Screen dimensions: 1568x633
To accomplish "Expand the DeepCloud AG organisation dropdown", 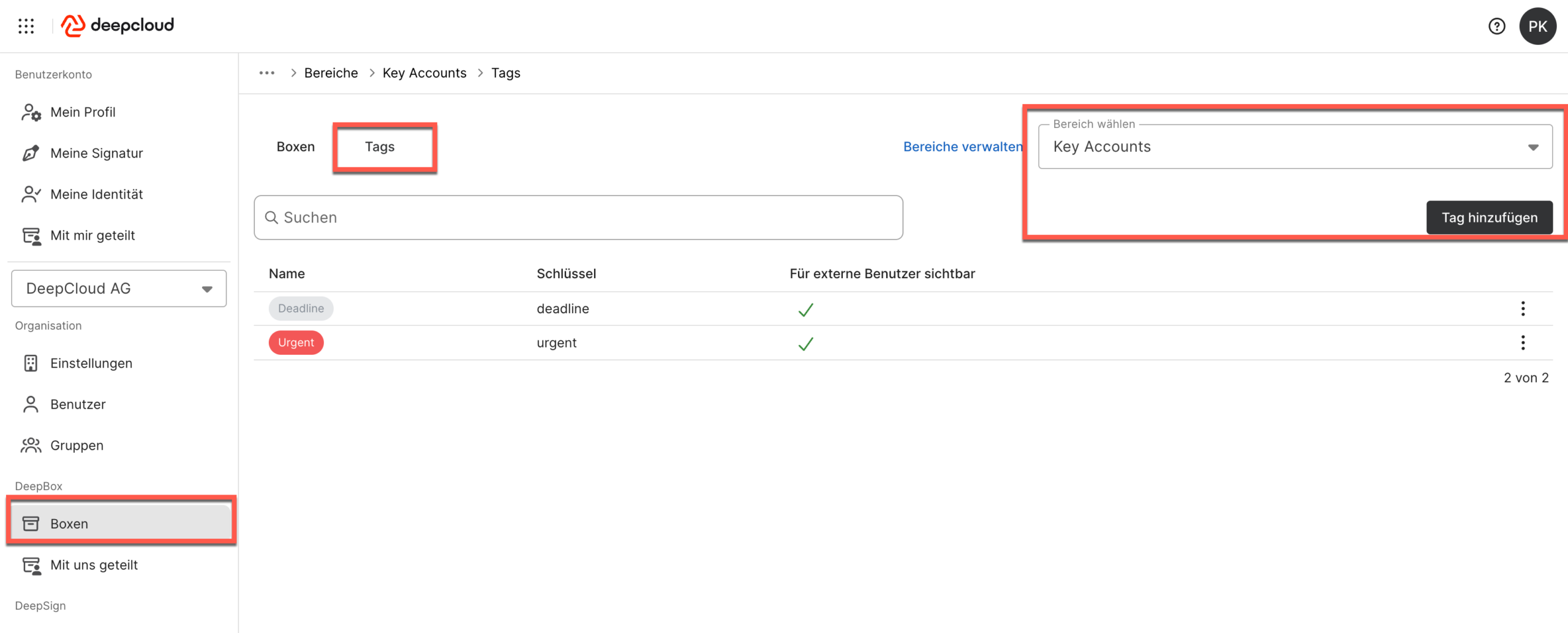I will (x=119, y=289).
